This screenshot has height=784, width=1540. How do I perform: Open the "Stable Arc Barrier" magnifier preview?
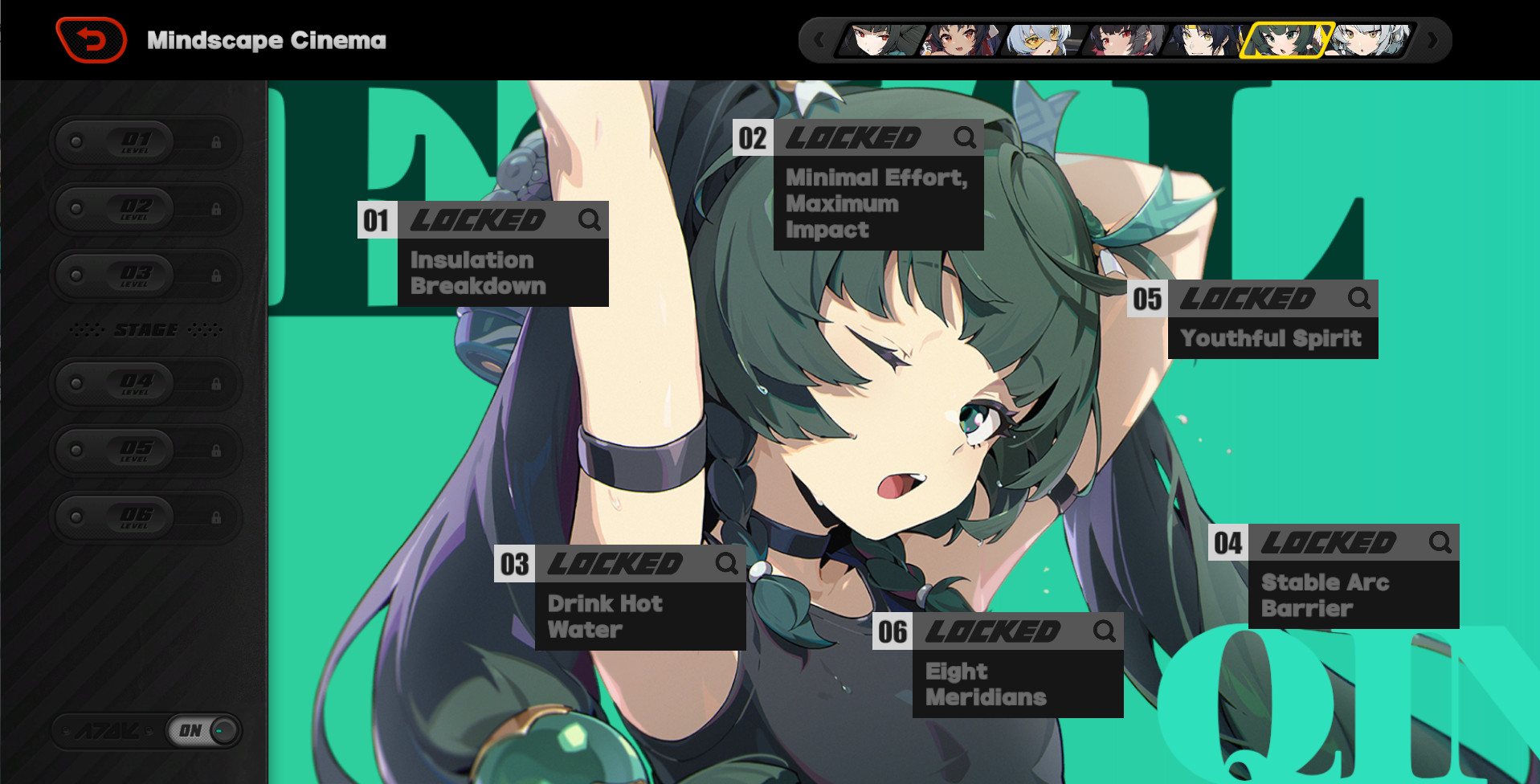tap(1440, 541)
